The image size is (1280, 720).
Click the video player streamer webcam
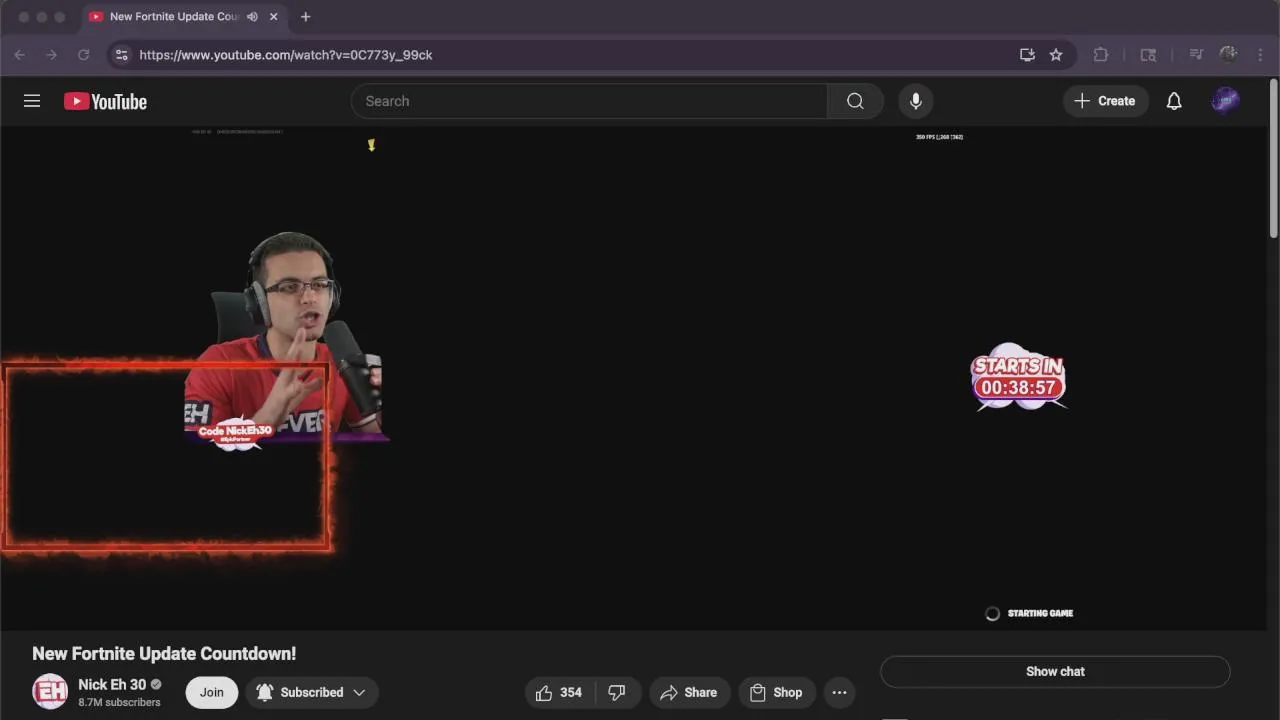[x=285, y=335]
